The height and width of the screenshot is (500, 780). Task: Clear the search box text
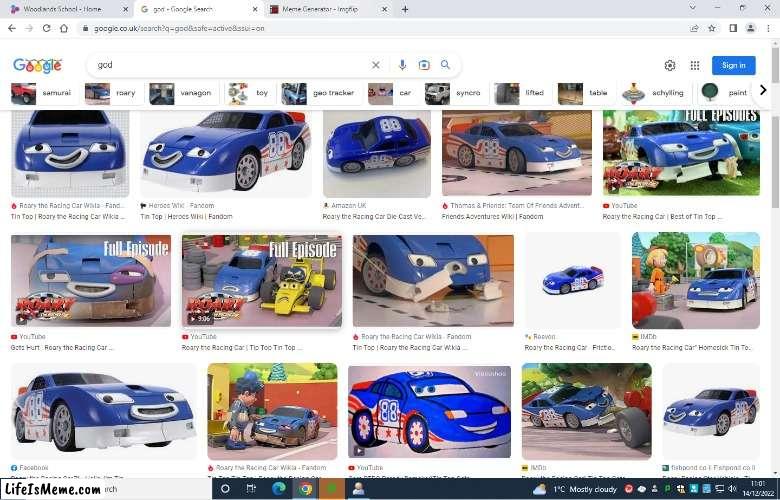pos(376,65)
